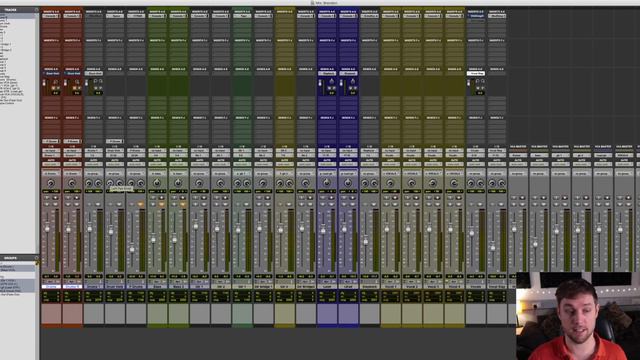Open the top insert slot on the first red Drums strip
The width and height of the screenshot is (640, 360).
click(51, 16)
